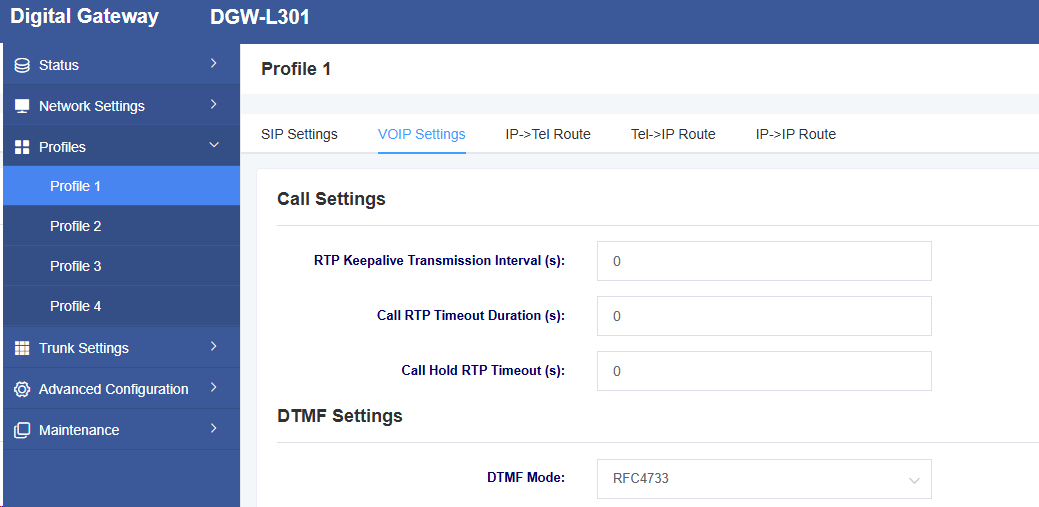Collapse the Profiles section chevron
The width and height of the screenshot is (1039, 507).
[x=213, y=145]
